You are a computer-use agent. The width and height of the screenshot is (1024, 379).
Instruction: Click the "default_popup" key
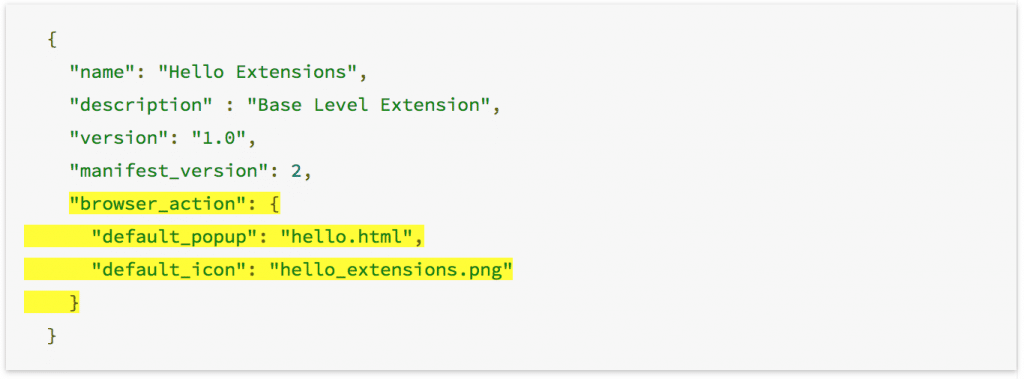pyautogui.click(x=174, y=237)
